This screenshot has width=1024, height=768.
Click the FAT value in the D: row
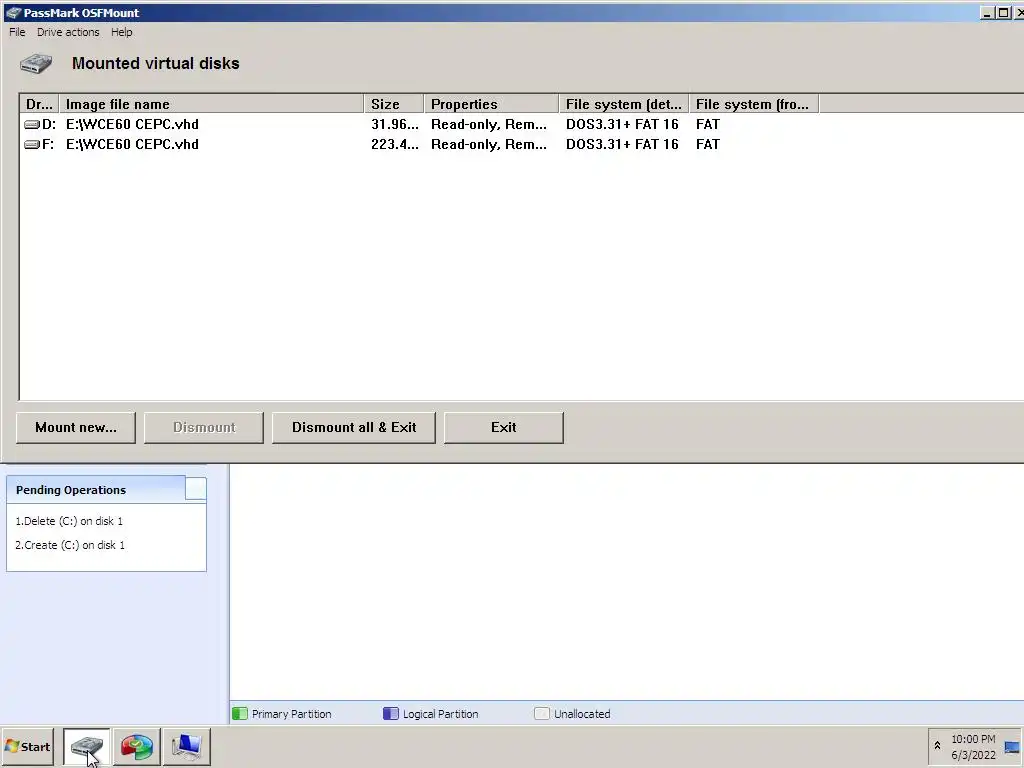(707, 124)
